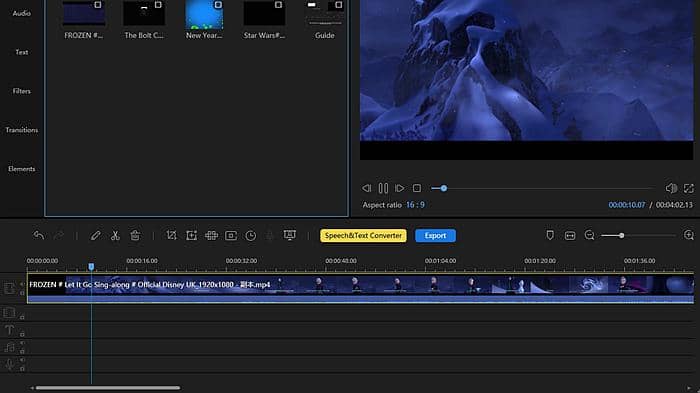Click the PIP overlay track icon
The width and height of the screenshot is (700, 393).
[9, 313]
